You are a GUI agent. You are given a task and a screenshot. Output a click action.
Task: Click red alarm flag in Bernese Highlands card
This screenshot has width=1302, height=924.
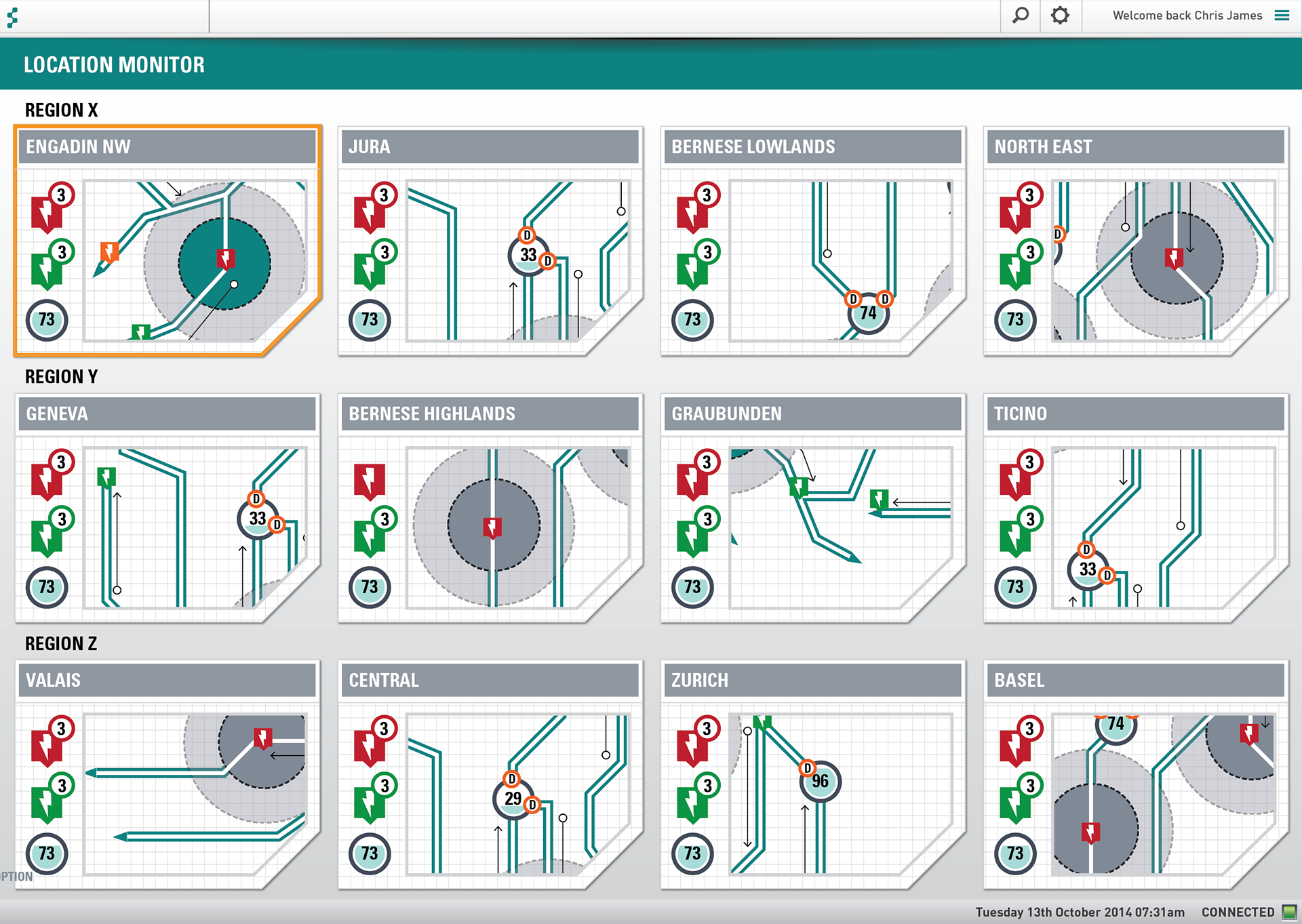pyautogui.click(x=369, y=481)
